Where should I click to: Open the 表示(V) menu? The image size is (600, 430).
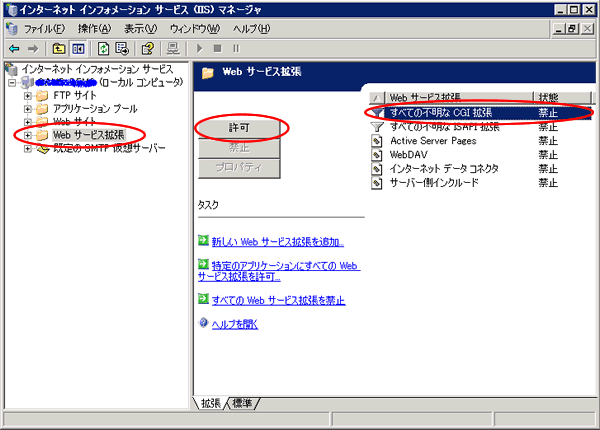(141, 27)
